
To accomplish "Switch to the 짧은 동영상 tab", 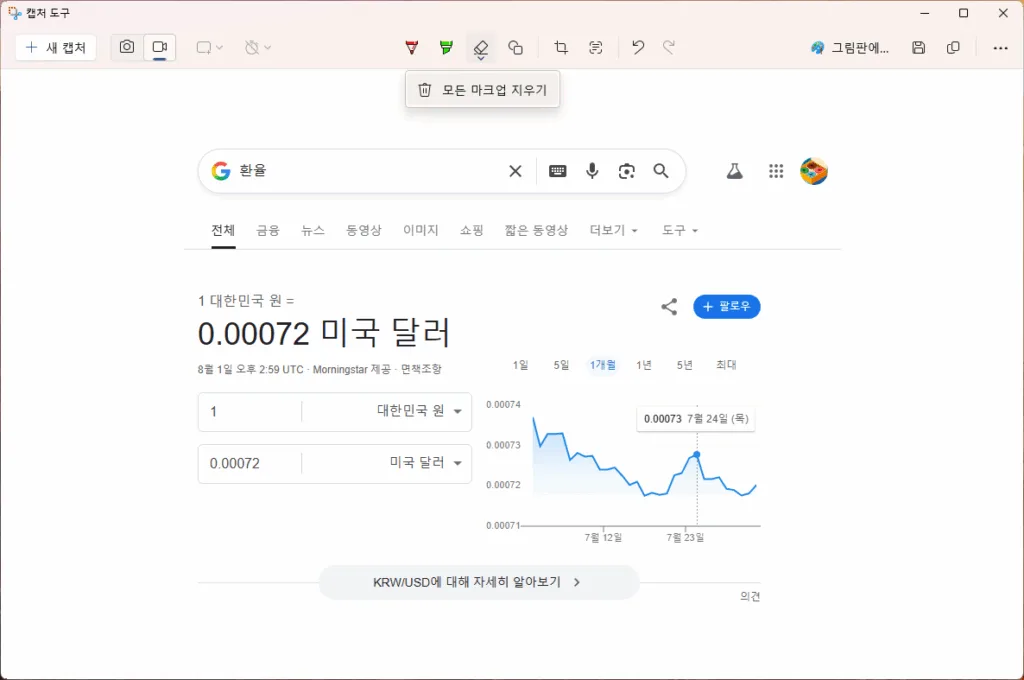I will 536,230.
